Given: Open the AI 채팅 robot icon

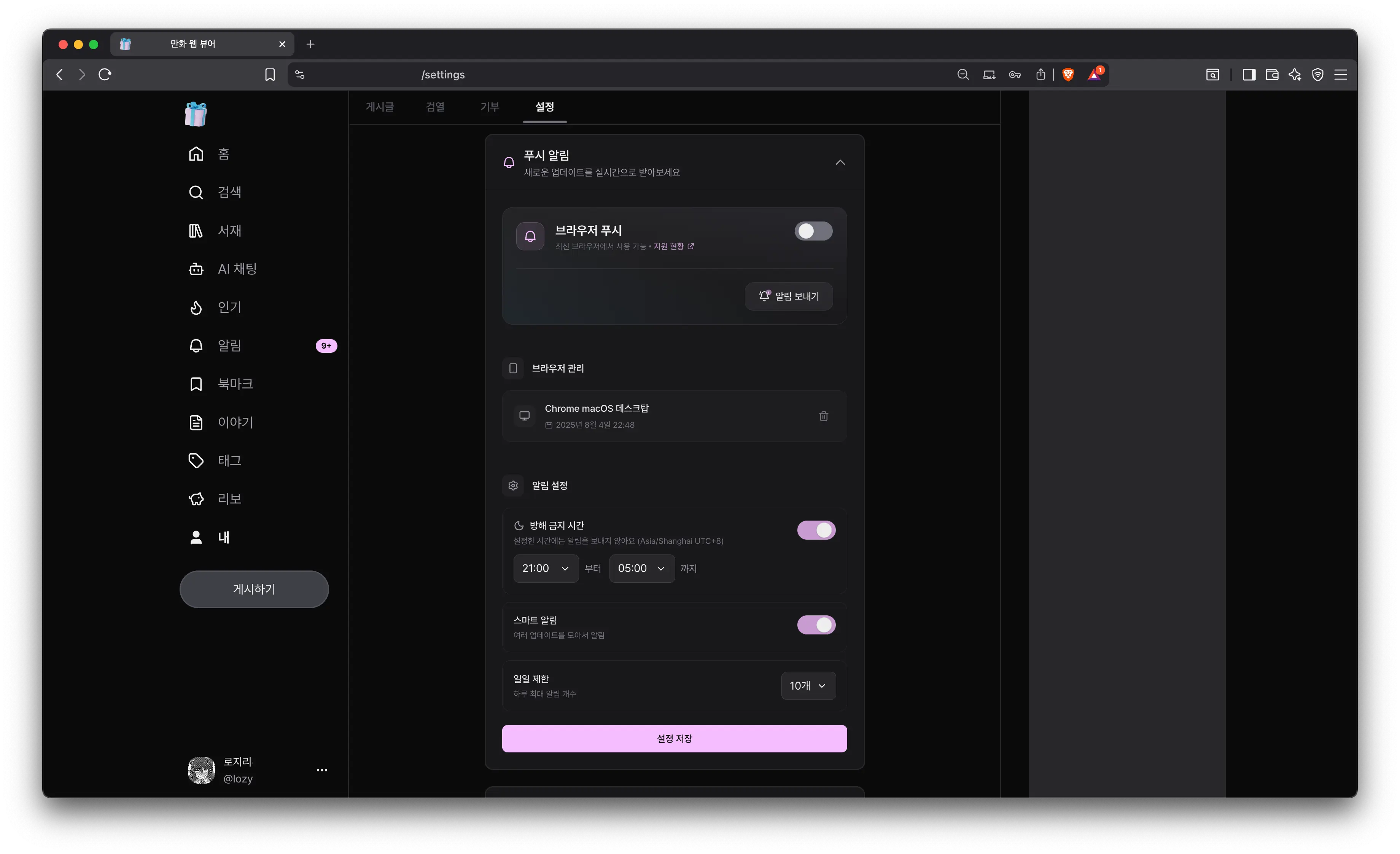Looking at the screenshot, I should pos(196,269).
